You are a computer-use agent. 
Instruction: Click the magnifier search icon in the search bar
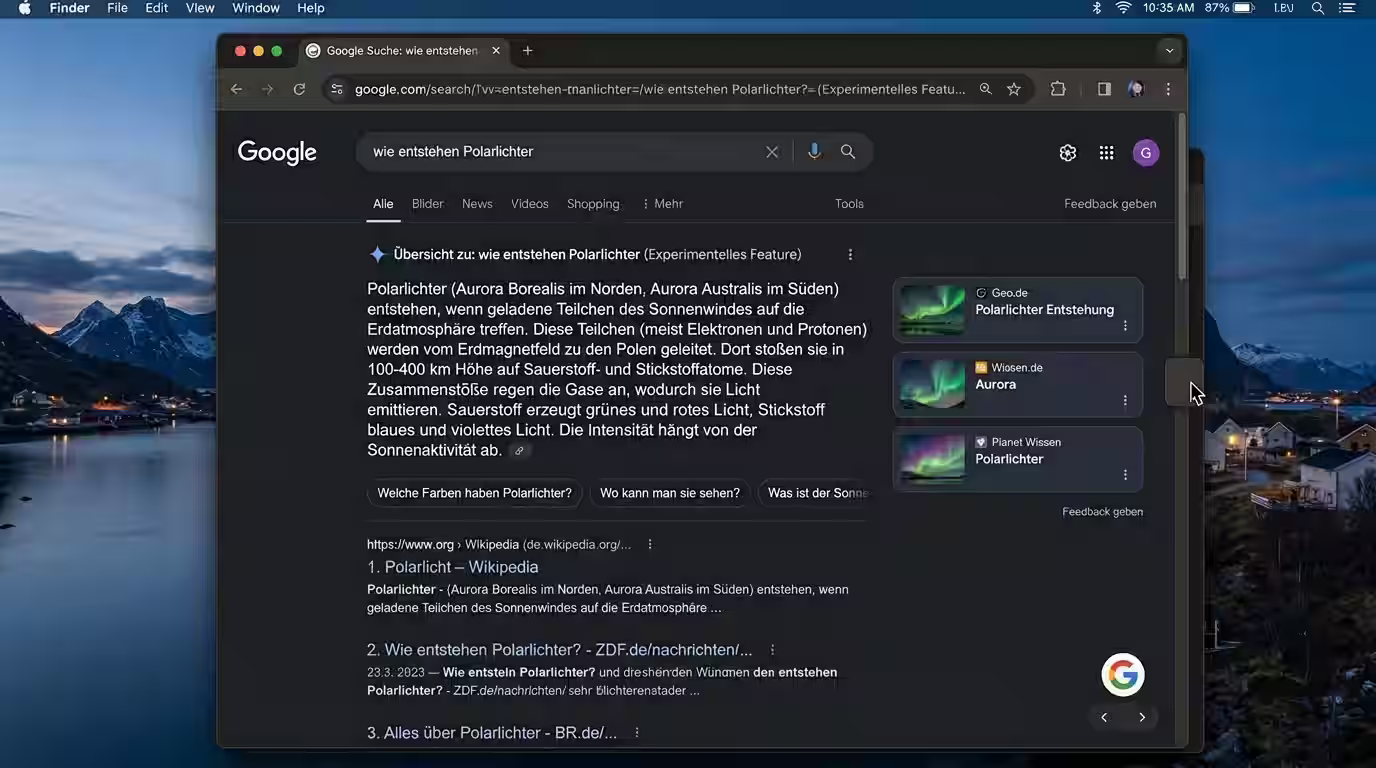tap(847, 151)
